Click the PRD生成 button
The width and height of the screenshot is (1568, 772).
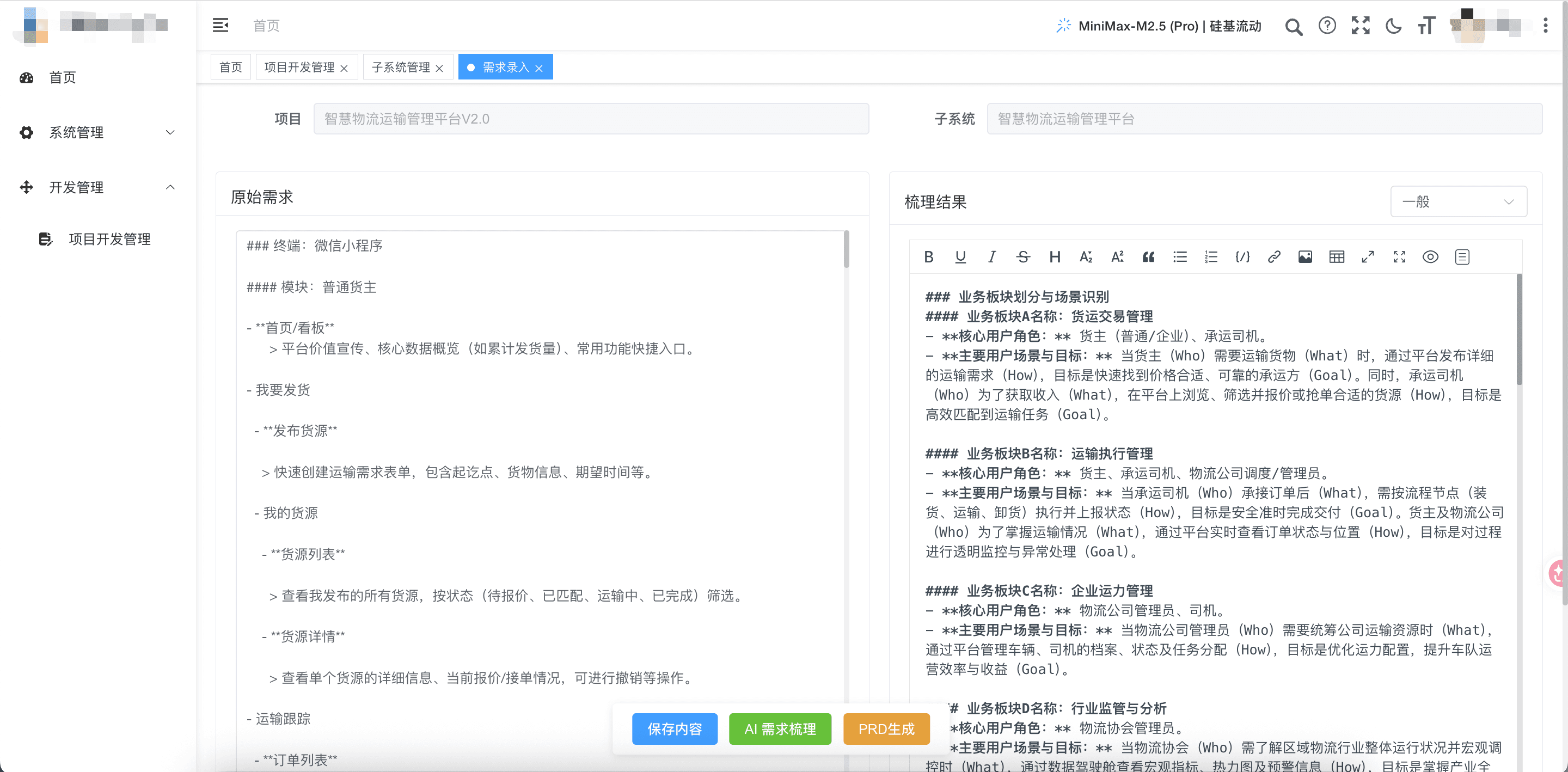click(x=886, y=729)
